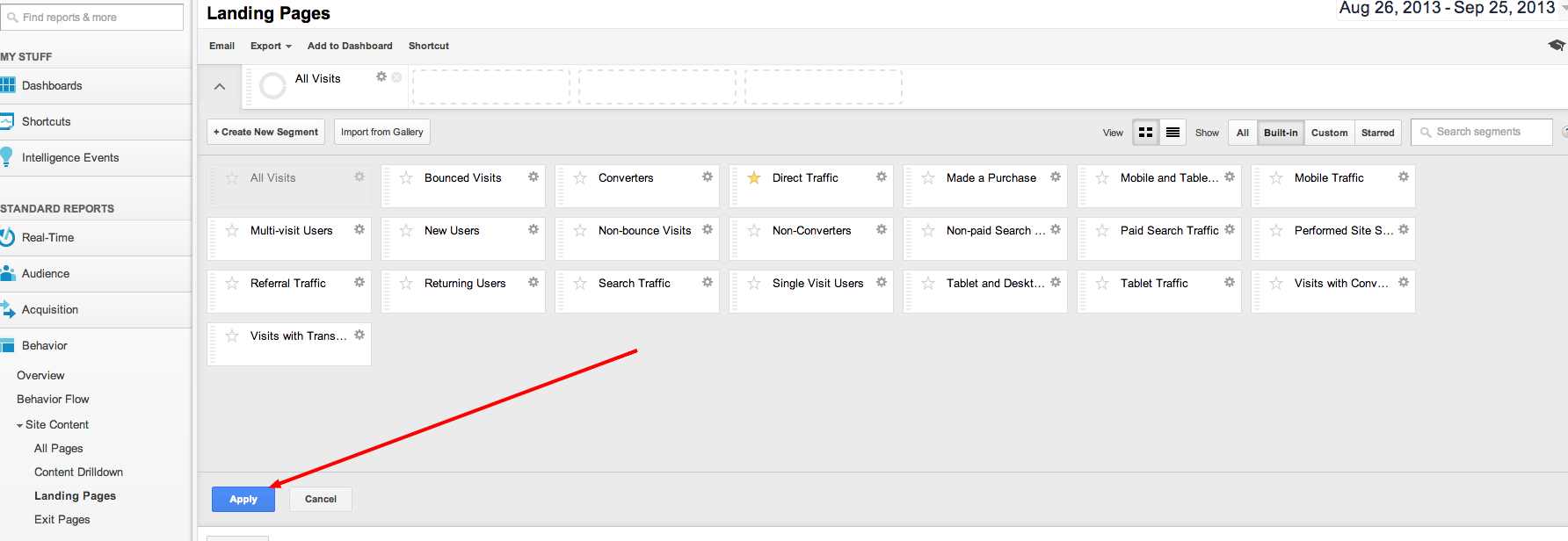Open gear options for Multi-visit Users

click(359, 229)
